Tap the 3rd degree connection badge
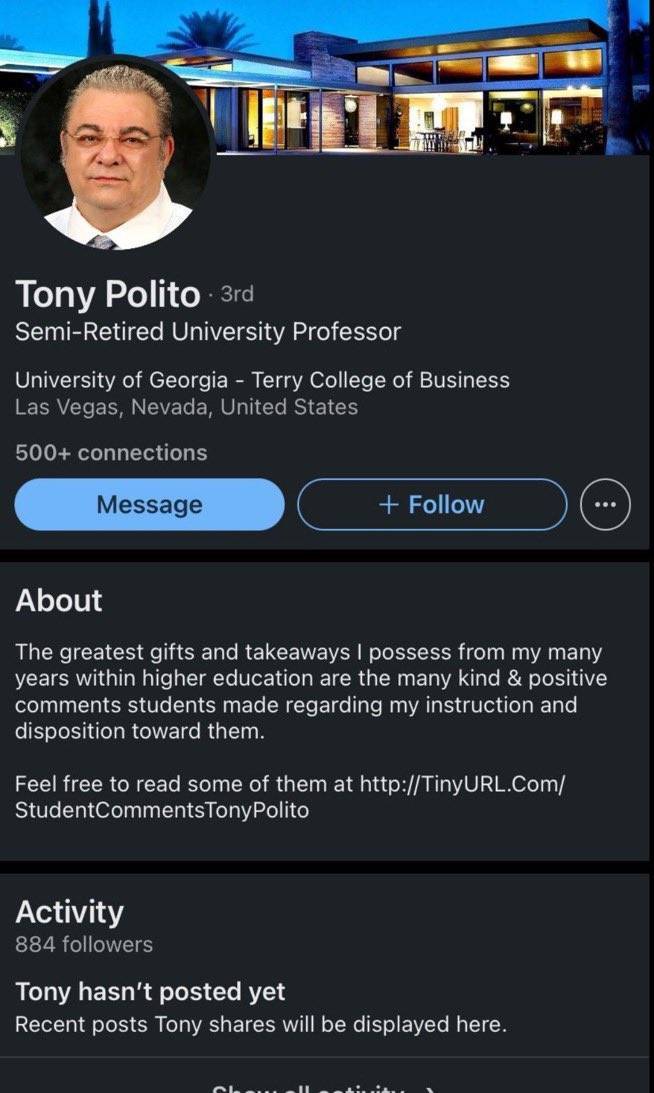Image resolution: width=654 pixels, height=1093 pixels. tap(236, 294)
